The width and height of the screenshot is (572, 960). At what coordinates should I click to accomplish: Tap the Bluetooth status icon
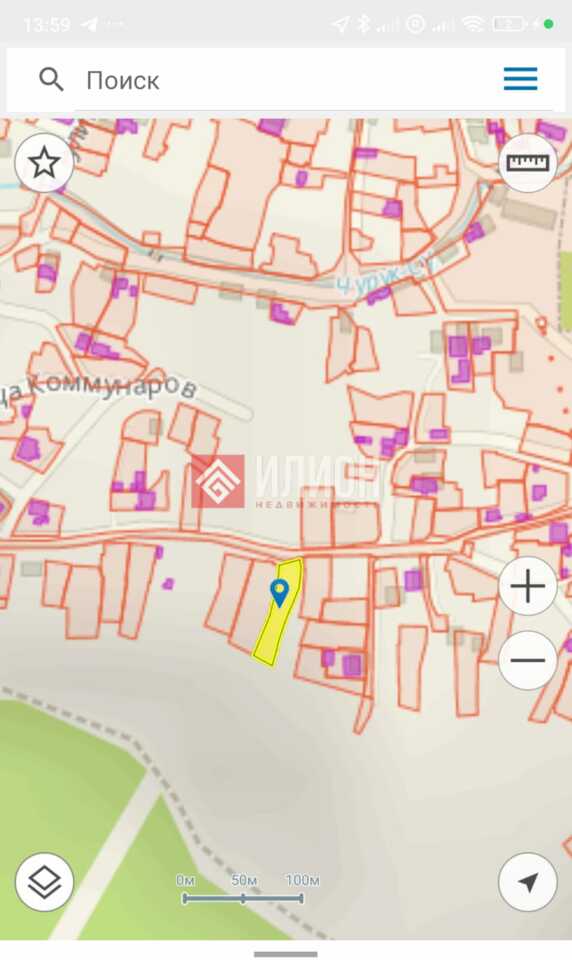pyautogui.click(x=363, y=24)
